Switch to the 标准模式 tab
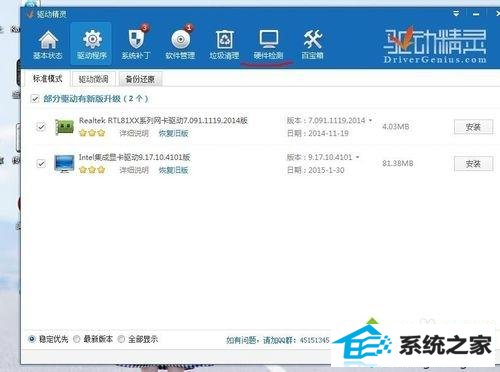 (47, 79)
